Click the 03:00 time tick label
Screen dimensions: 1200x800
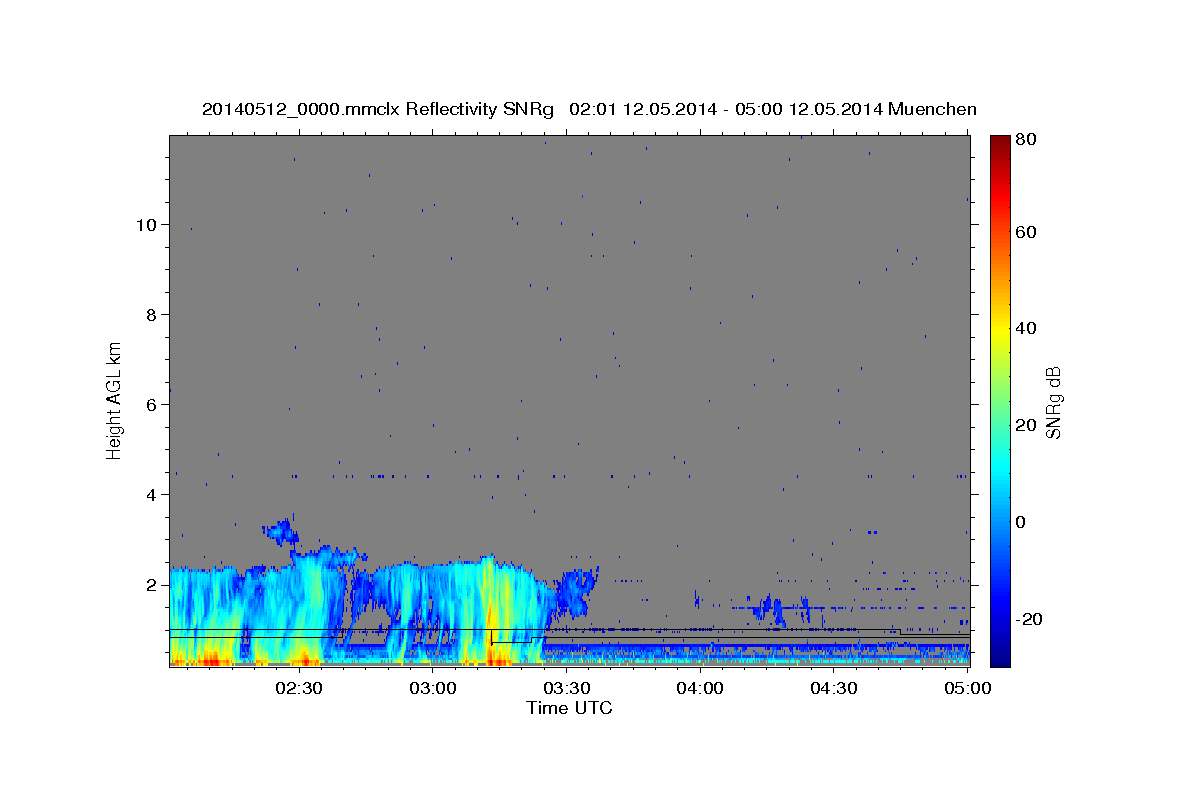coord(434,688)
